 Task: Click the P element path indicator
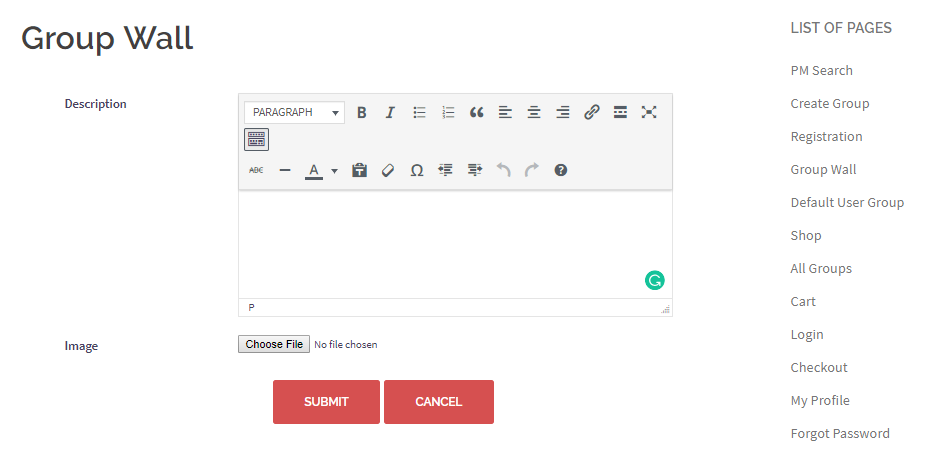click(x=251, y=307)
